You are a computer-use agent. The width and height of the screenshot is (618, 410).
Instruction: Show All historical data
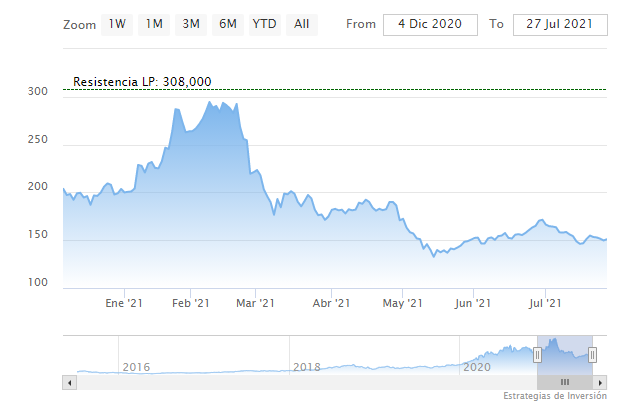tap(301, 24)
